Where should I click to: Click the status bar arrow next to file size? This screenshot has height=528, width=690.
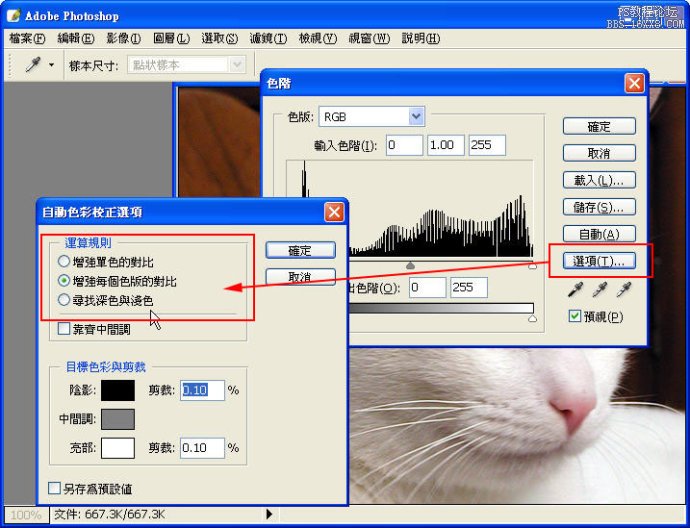(x=268, y=514)
